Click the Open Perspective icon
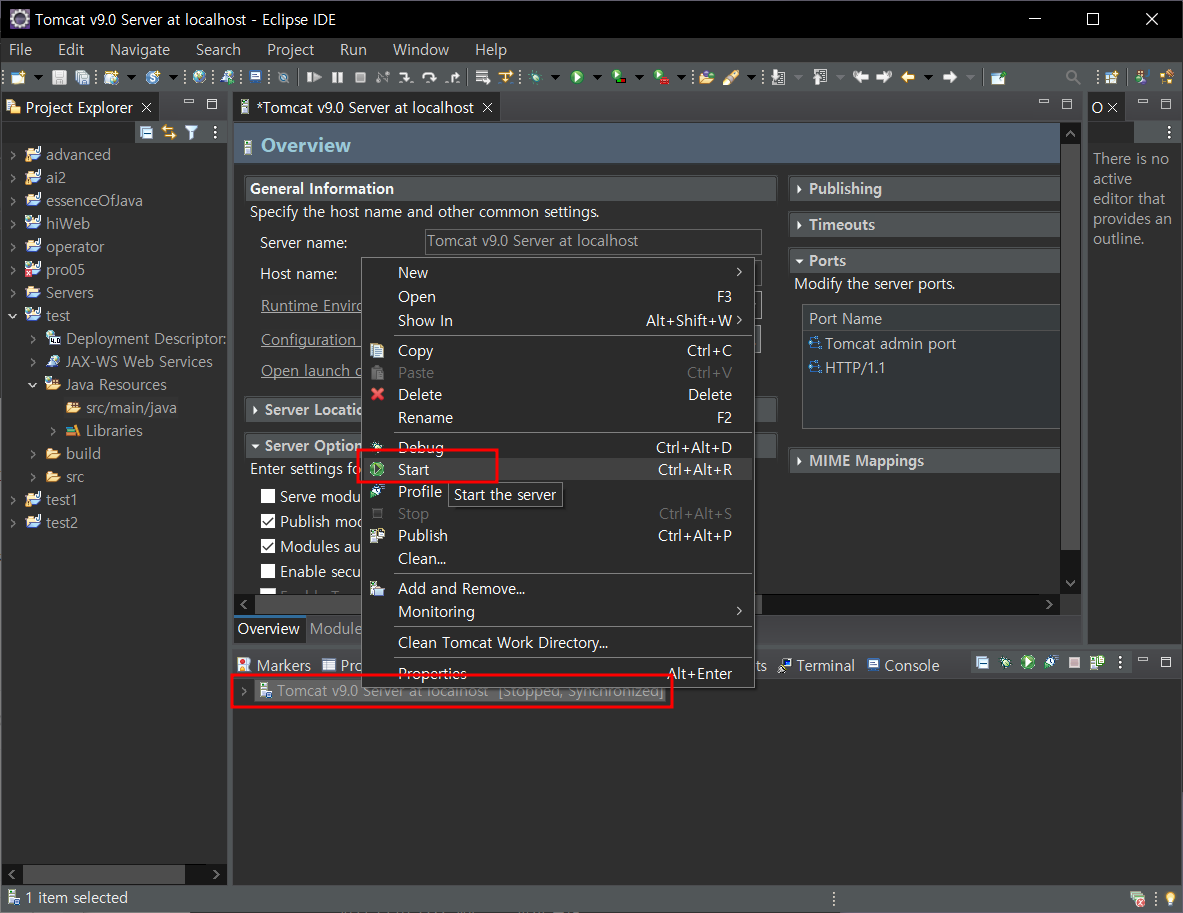Image resolution: width=1183 pixels, height=913 pixels. tap(1111, 77)
